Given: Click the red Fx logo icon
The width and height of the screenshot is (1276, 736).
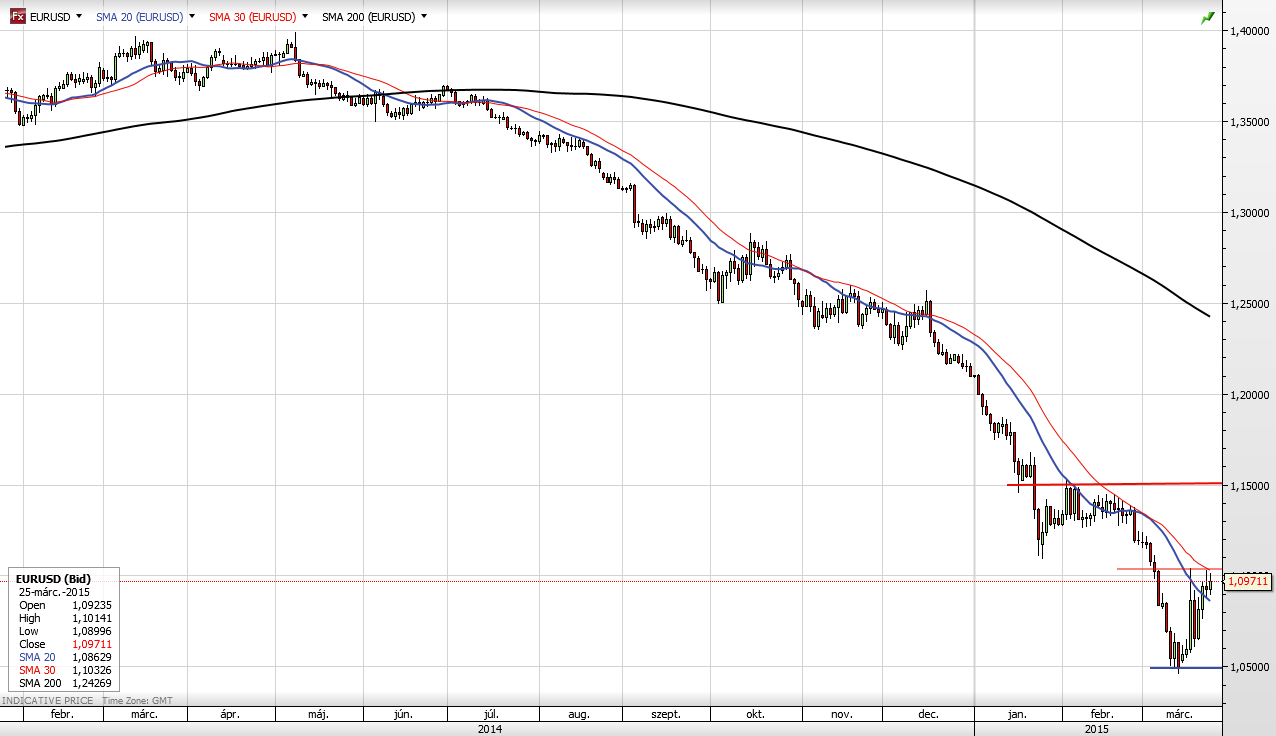Looking at the screenshot, I should (x=17, y=17).
